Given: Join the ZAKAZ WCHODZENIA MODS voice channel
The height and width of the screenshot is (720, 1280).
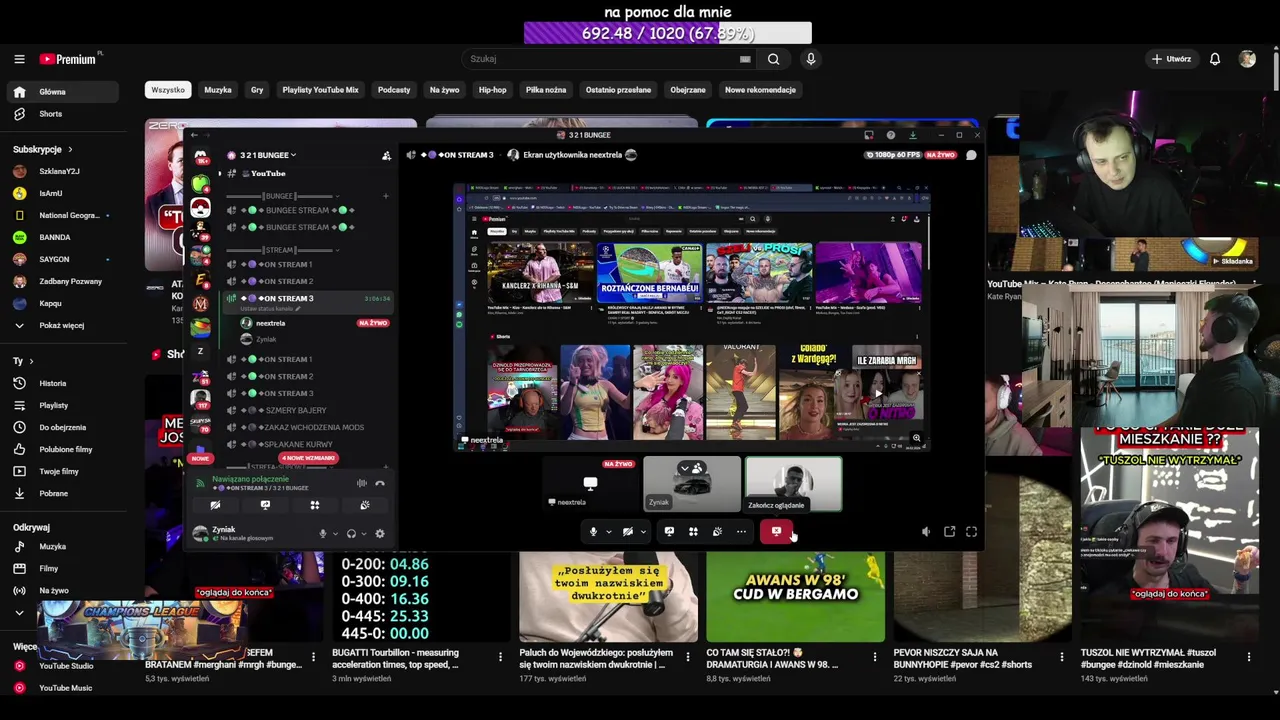Looking at the screenshot, I should (x=308, y=427).
